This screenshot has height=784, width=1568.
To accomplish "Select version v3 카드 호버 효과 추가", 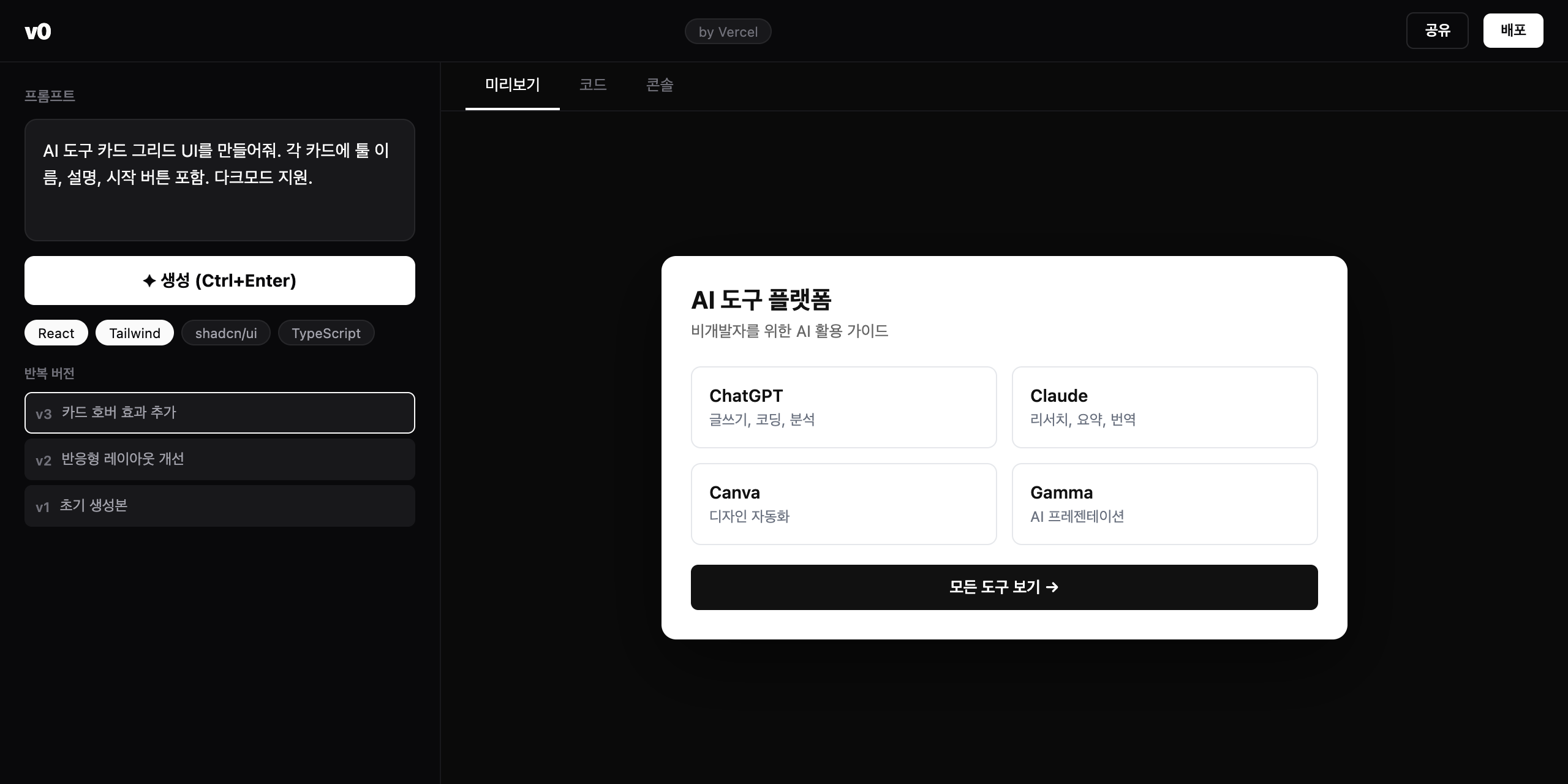I will tap(220, 413).
